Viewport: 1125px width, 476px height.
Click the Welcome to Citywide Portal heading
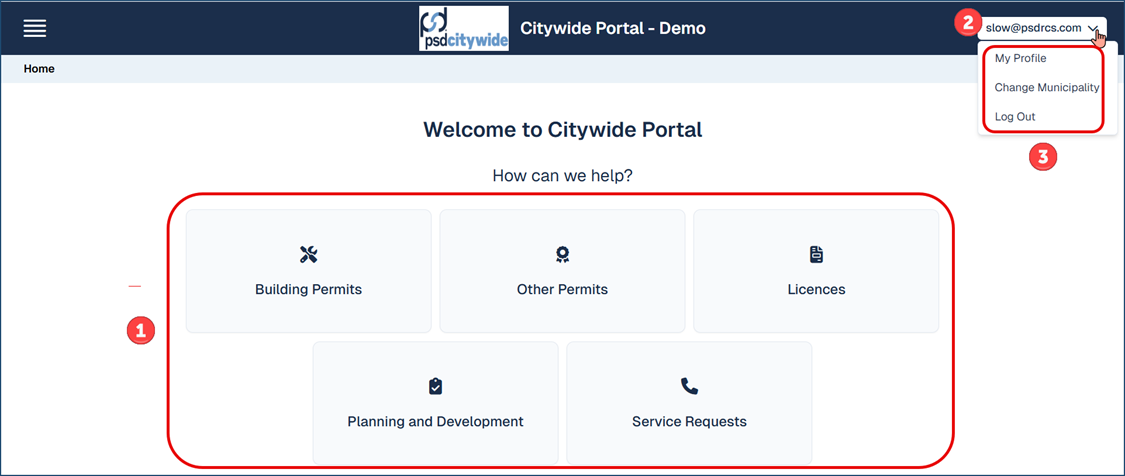coord(562,130)
